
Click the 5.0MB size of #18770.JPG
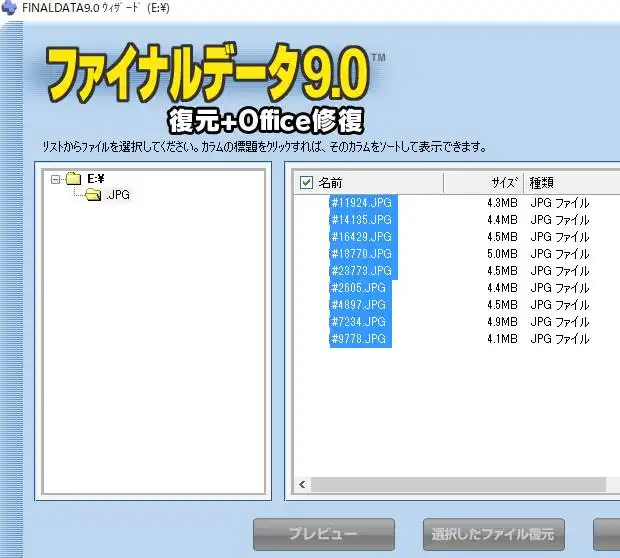click(x=502, y=254)
